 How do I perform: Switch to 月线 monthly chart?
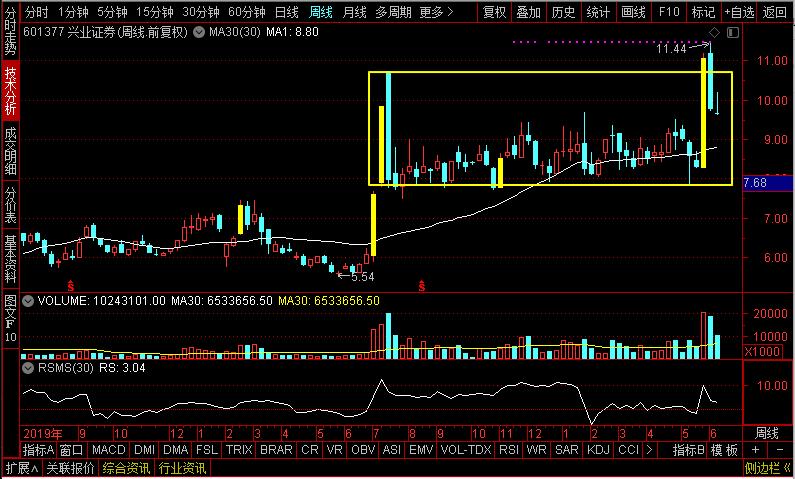(354, 12)
